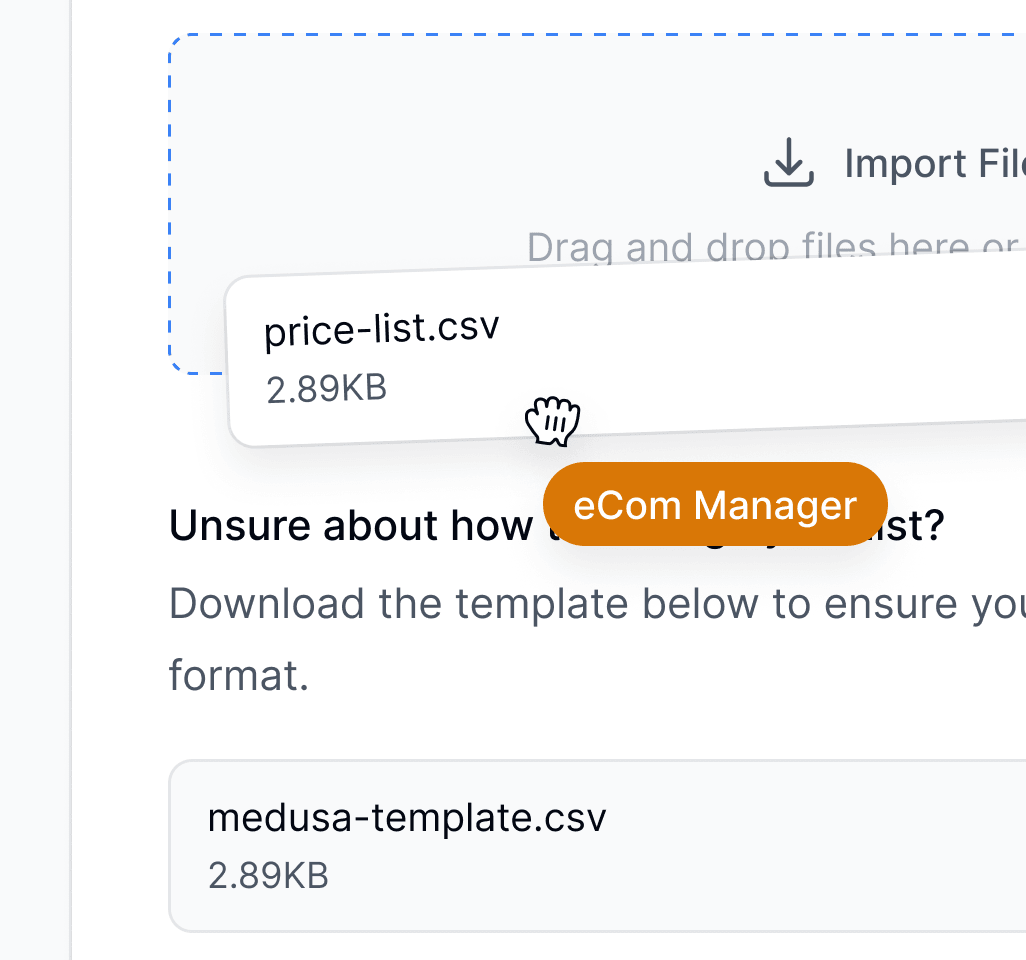The image size is (1026, 960).
Task: Click the 2.89KB size under medusa-template.csv
Action: tap(268, 876)
